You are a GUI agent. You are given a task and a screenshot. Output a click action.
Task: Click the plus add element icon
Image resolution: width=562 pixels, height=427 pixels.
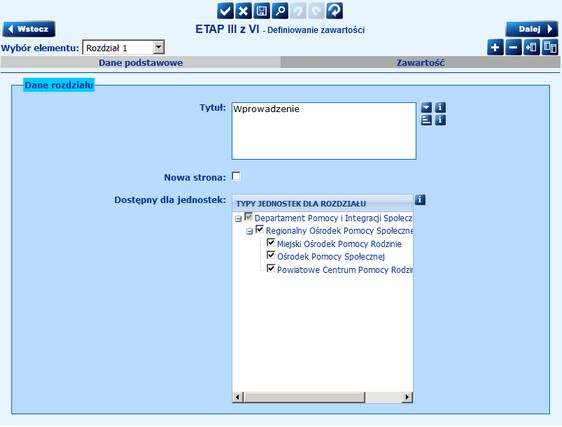tap(495, 47)
